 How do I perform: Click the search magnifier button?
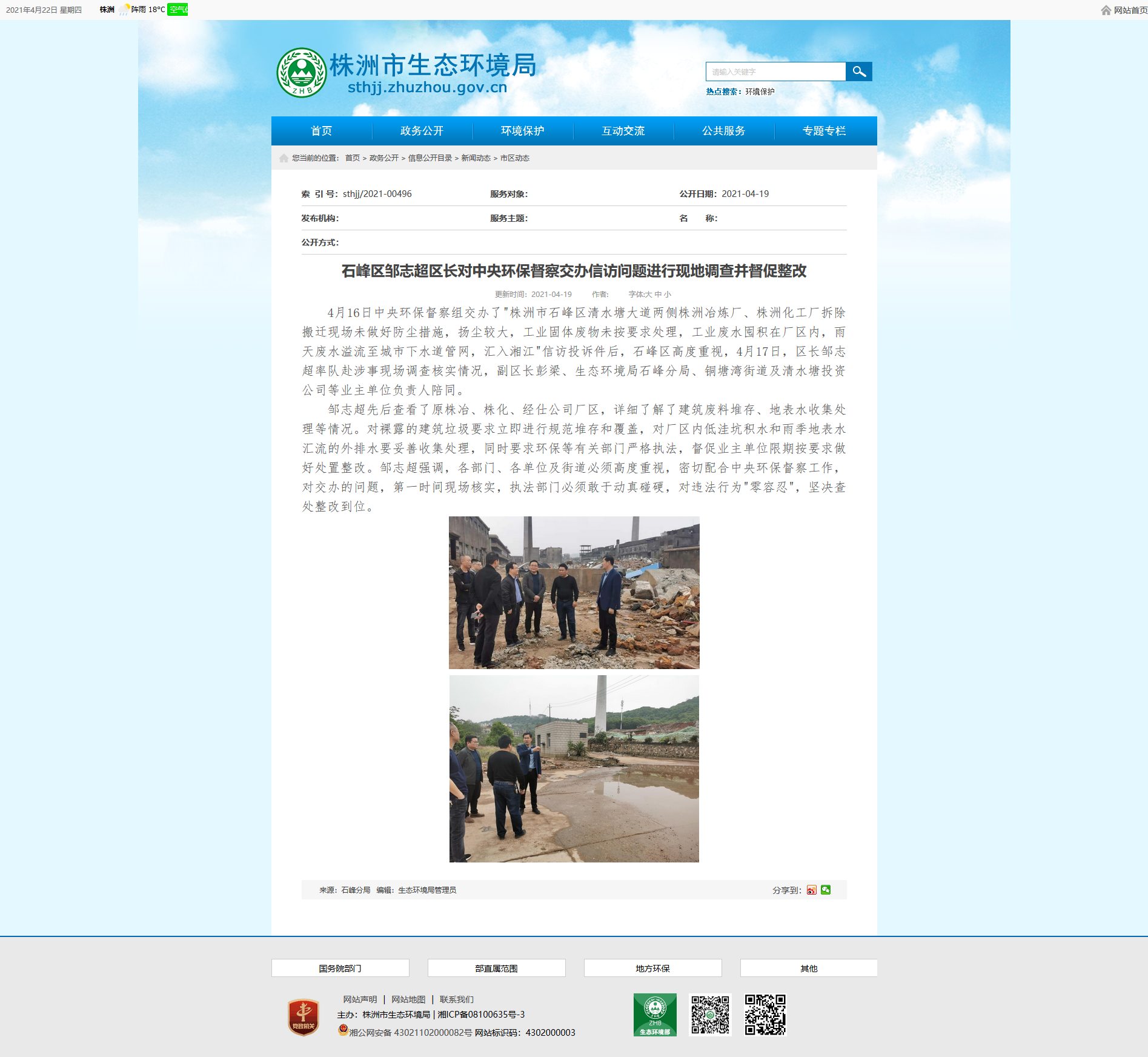pos(858,72)
